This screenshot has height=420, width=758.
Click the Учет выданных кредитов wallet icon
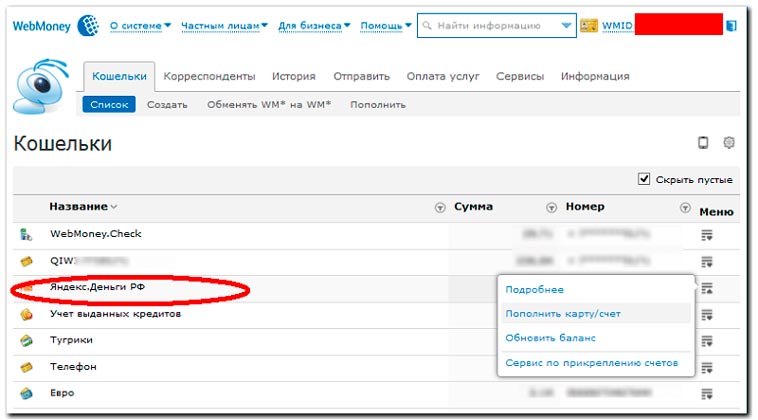coord(27,315)
